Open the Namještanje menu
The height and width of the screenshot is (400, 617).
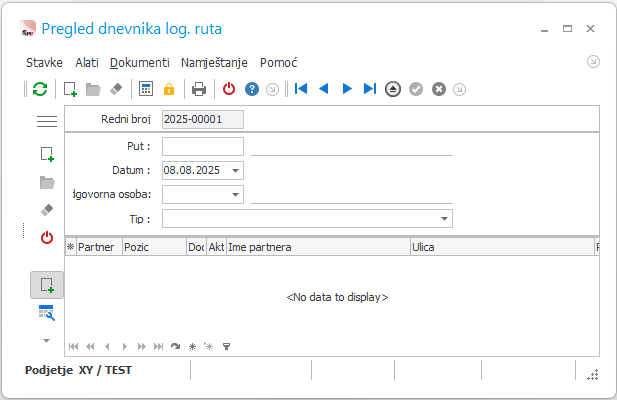(x=214, y=63)
